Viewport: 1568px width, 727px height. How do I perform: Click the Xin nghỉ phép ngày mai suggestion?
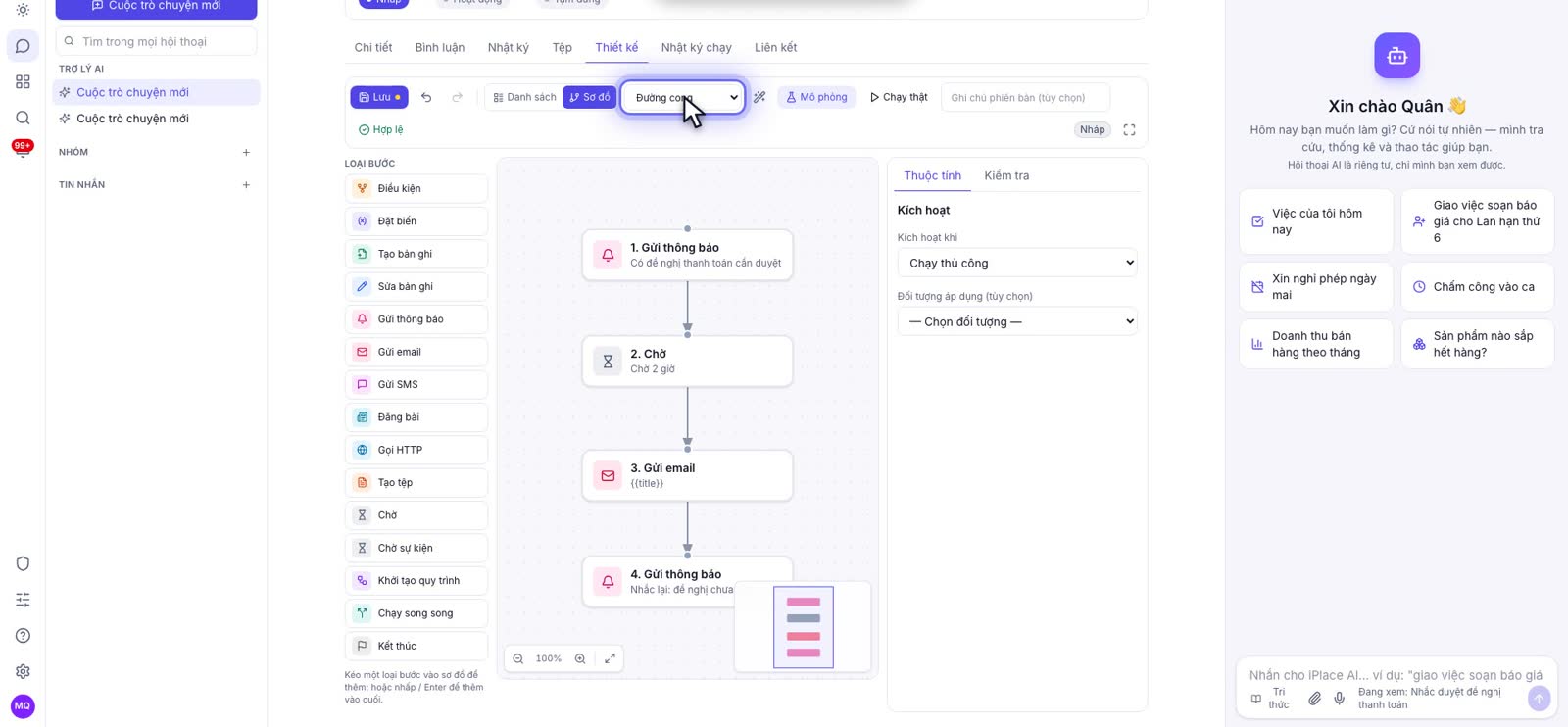[1316, 287]
